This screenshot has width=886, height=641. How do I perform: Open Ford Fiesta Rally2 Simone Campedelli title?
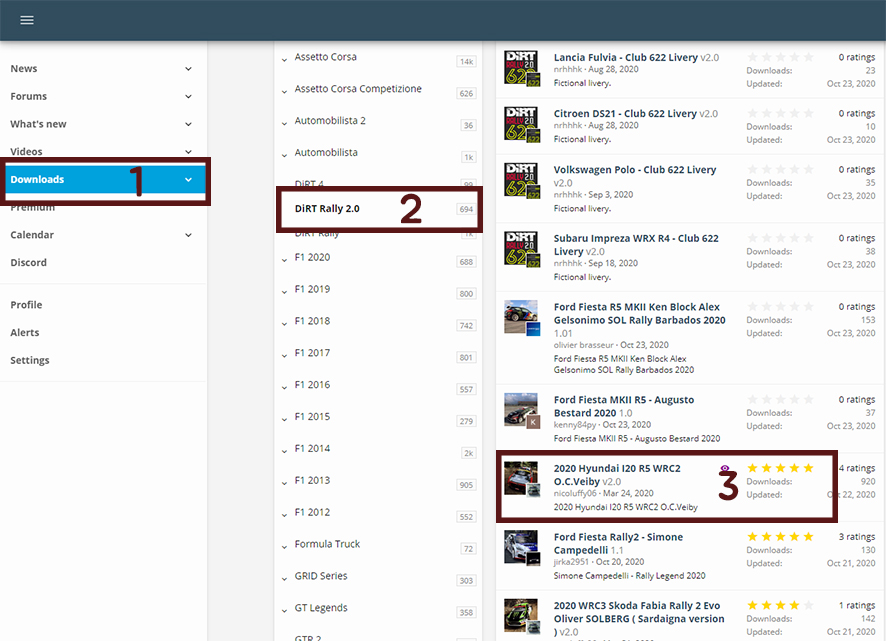pyautogui.click(x=618, y=543)
